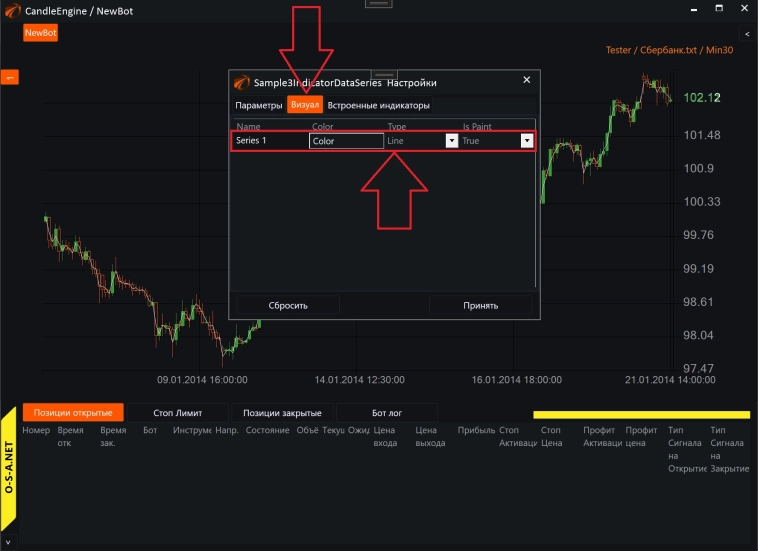Click the O-S-A.NET yellow side label

tap(9, 468)
